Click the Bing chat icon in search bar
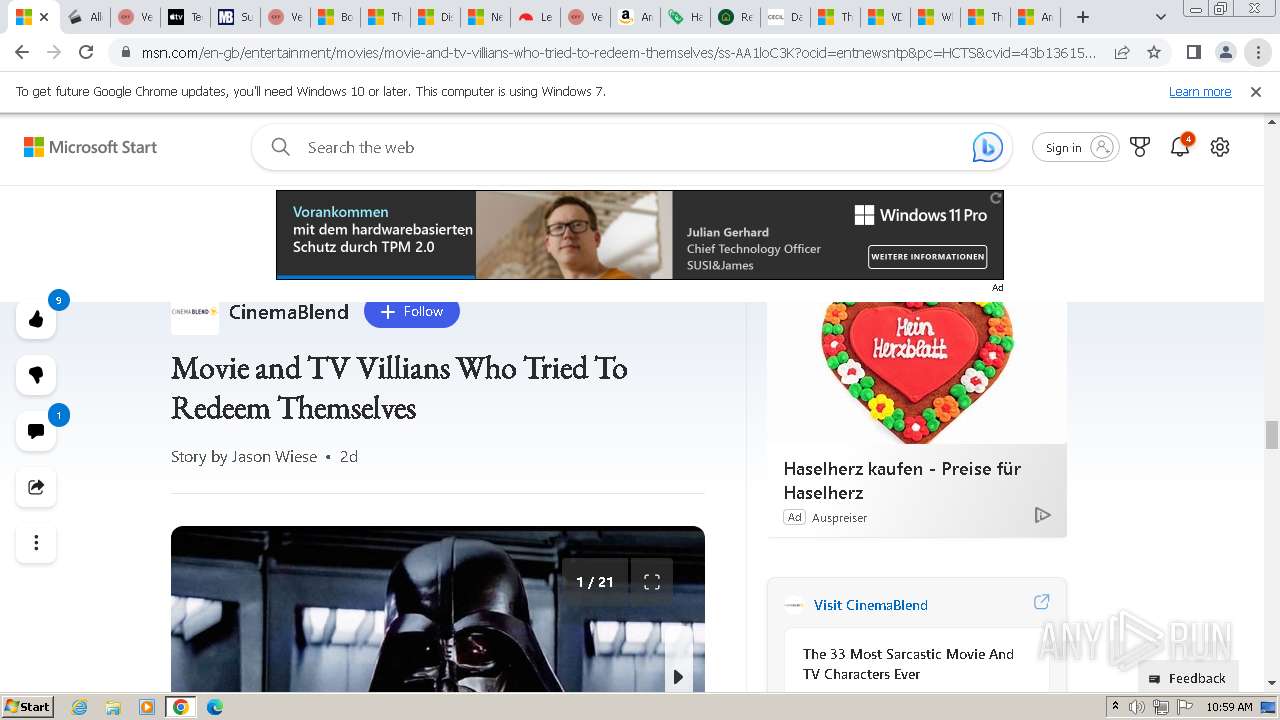 tap(987, 147)
